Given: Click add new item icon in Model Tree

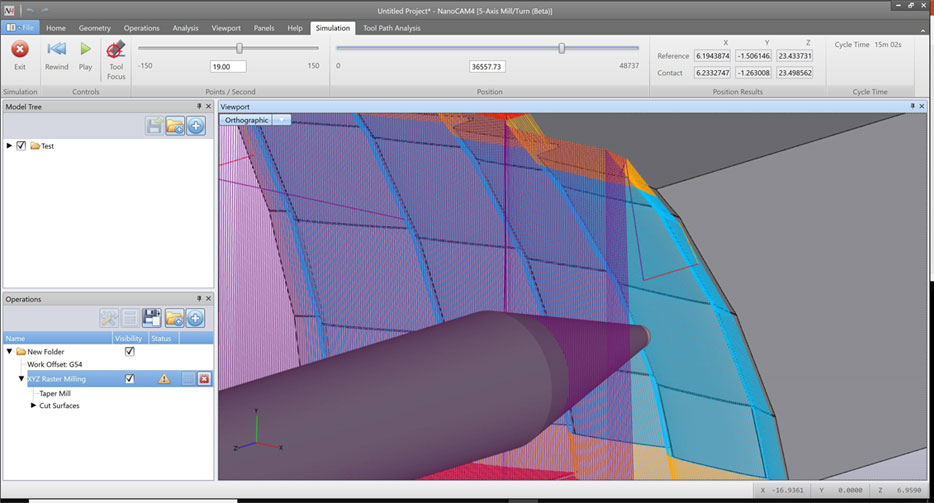Looking at the screenshot, I should pos(196,126).
